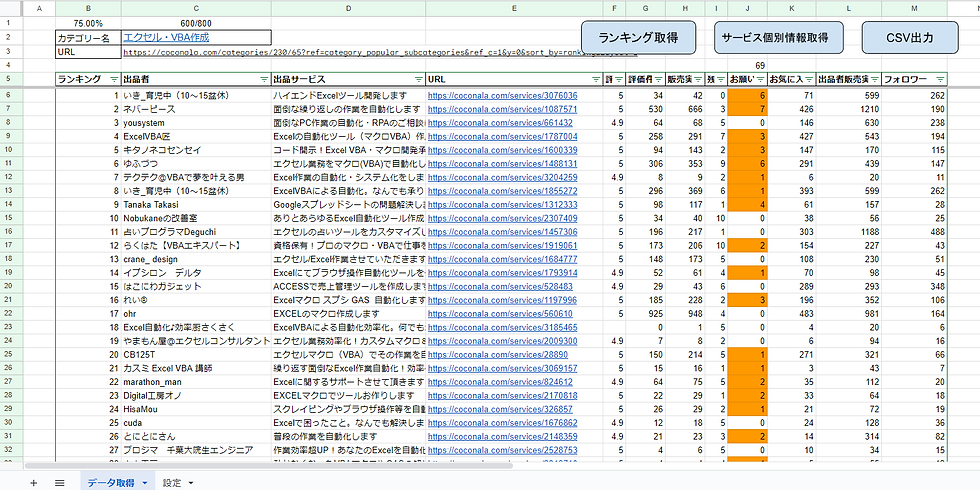Open filter icon on ランキング column
980x490 pixels.
pyautogui.click(x=114, y=79)
